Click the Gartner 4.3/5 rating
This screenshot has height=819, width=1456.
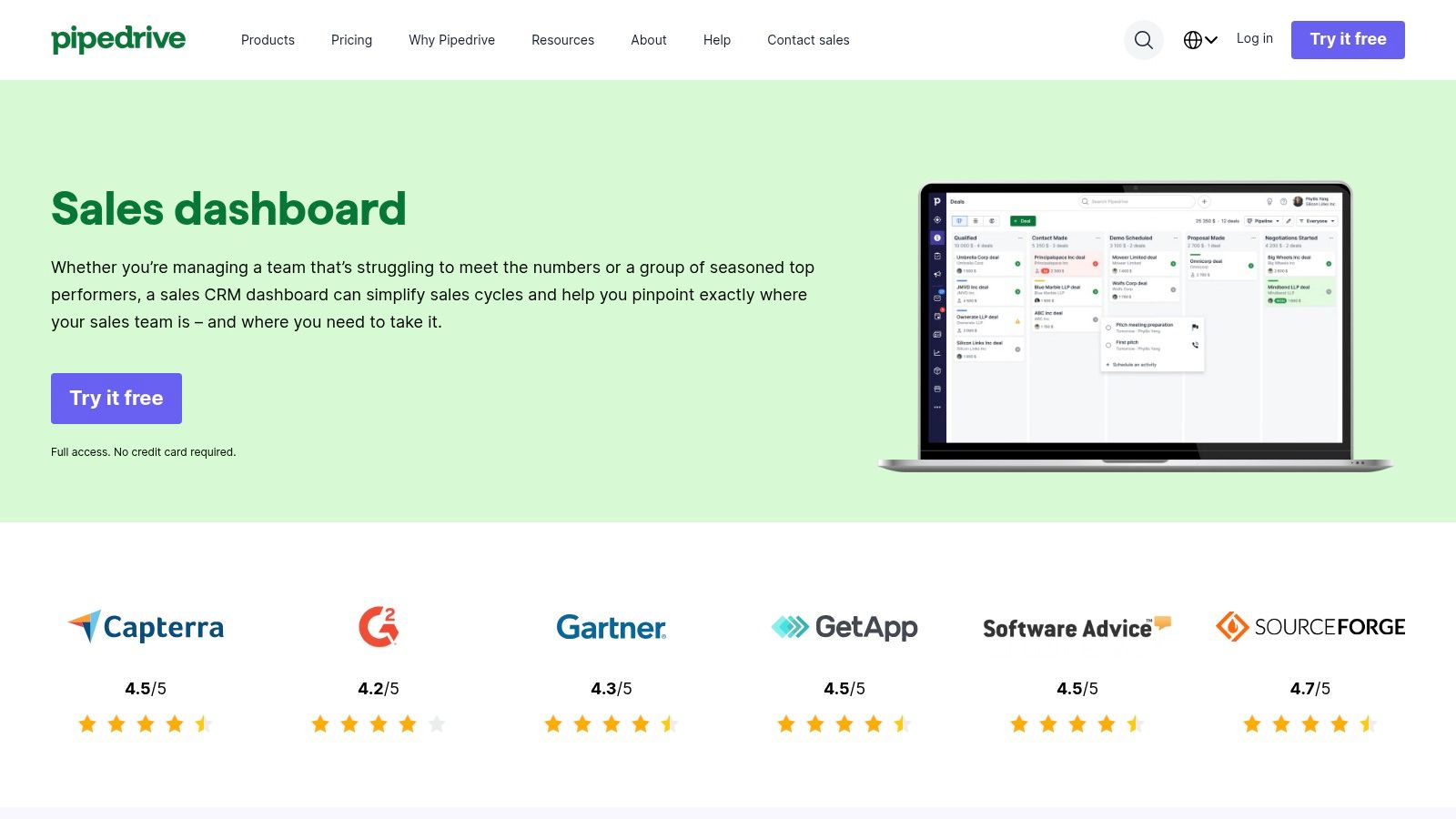(612, 689)
